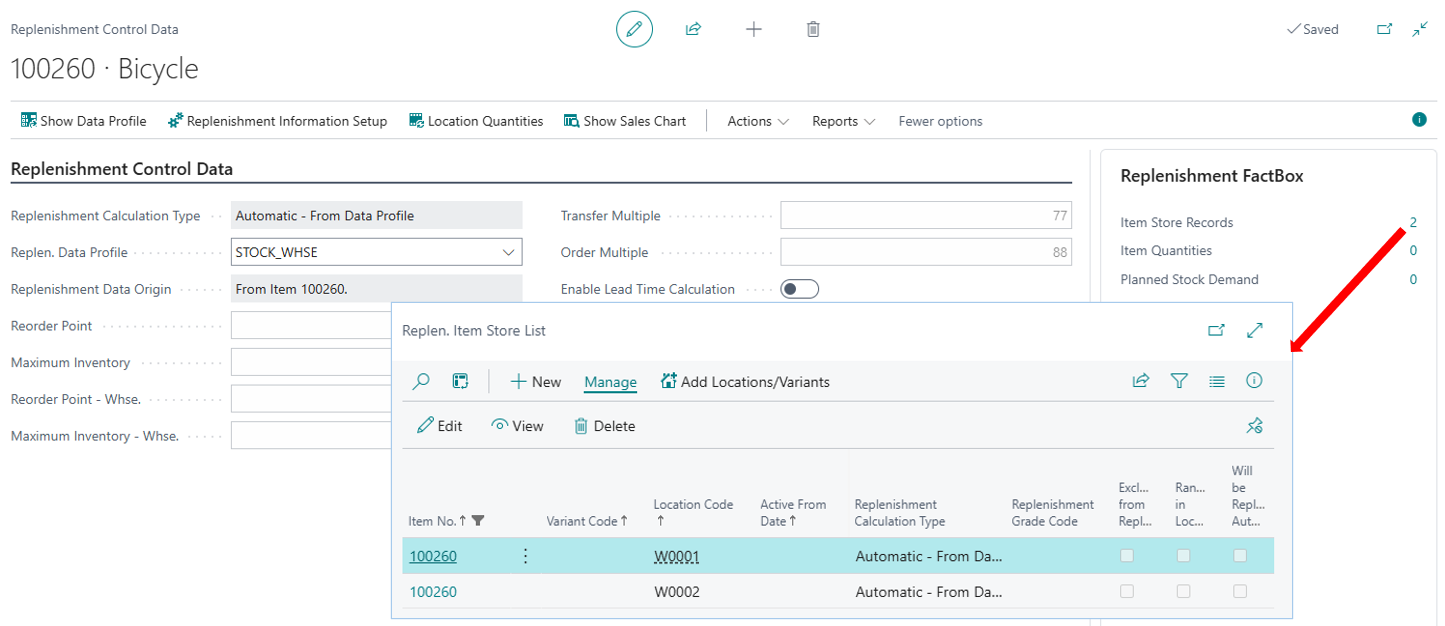Expand the Reports menu
1445x626 pixels.
843,121
